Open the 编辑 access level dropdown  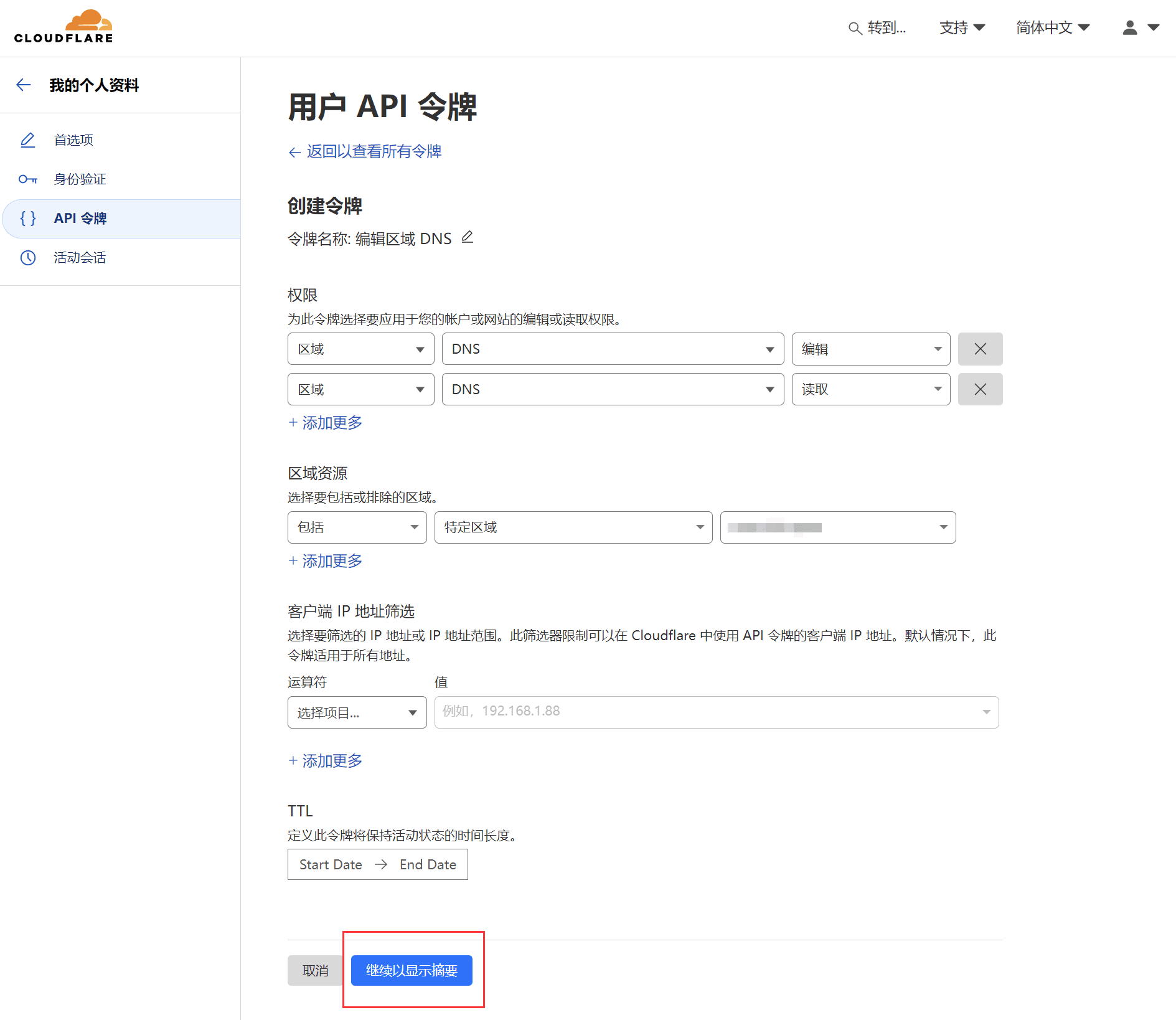[x=870, y=349]
